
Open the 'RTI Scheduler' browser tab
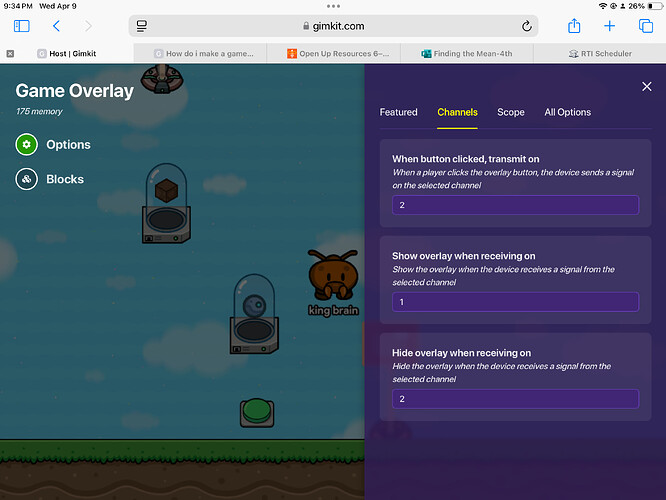point(600,53)
